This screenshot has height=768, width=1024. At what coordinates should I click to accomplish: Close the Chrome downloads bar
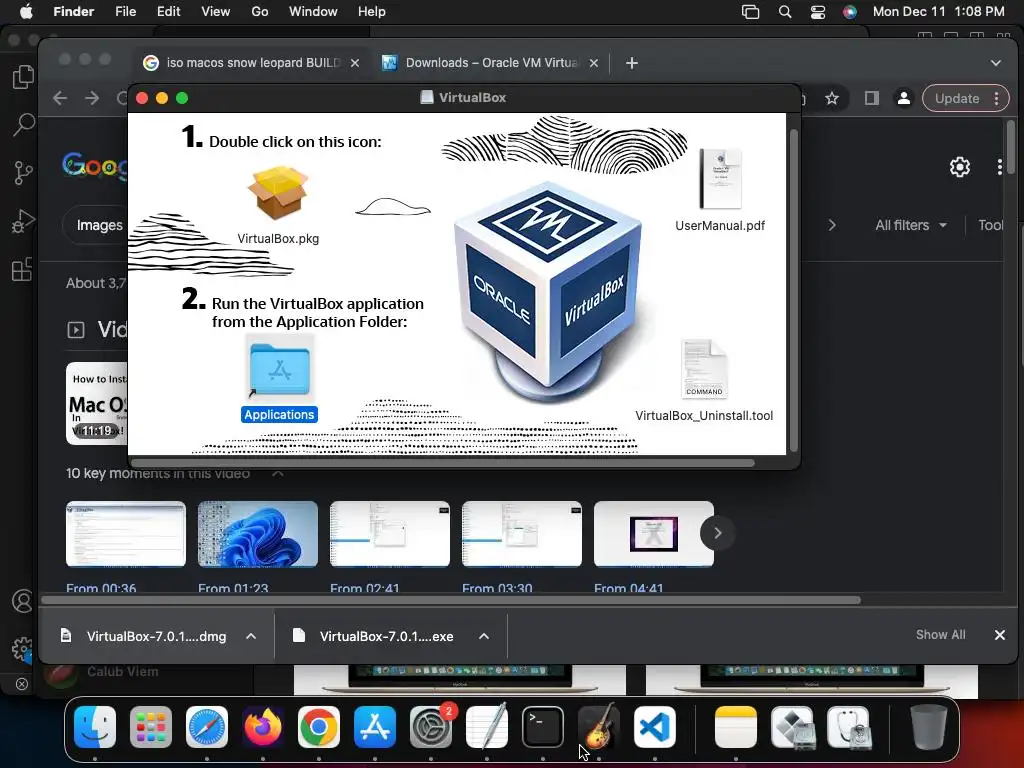[x=999, y=635]
